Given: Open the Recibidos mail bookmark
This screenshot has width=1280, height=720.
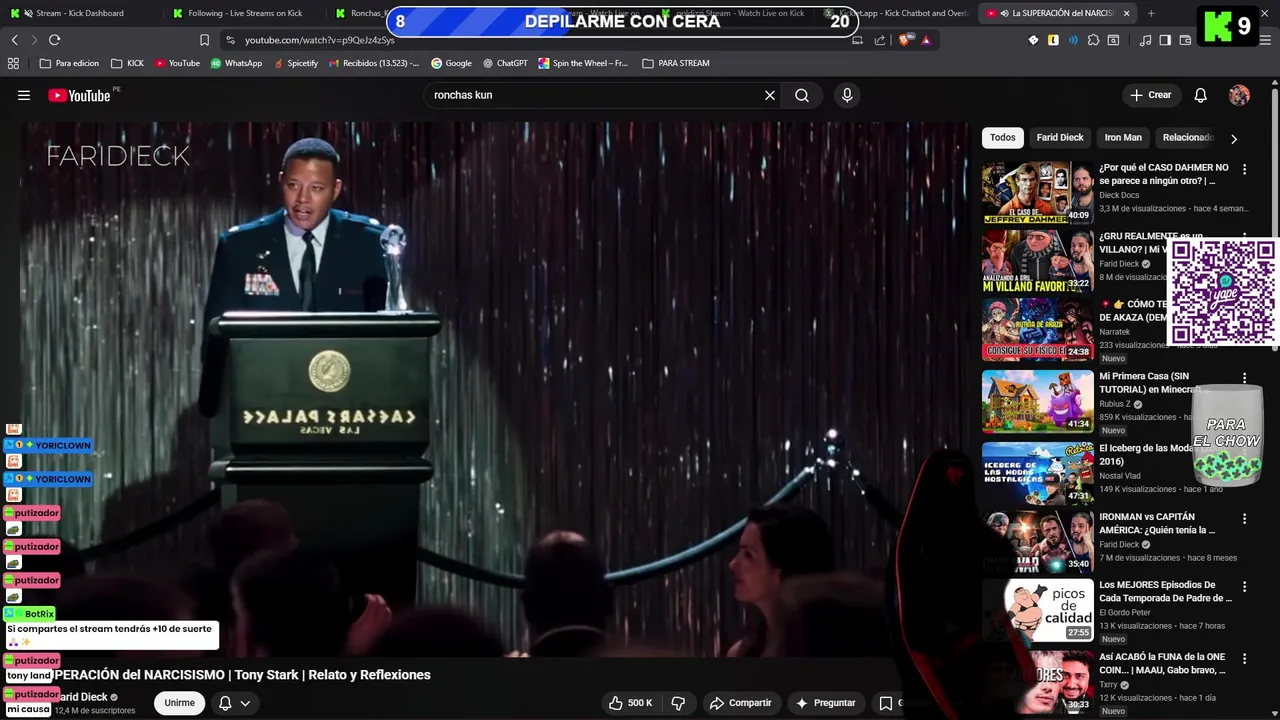Looking at the screenshot, I should click(375, 63).
